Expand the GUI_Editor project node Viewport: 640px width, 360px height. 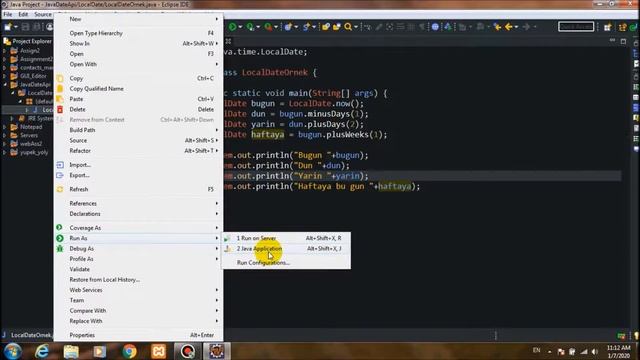(4, 76)
